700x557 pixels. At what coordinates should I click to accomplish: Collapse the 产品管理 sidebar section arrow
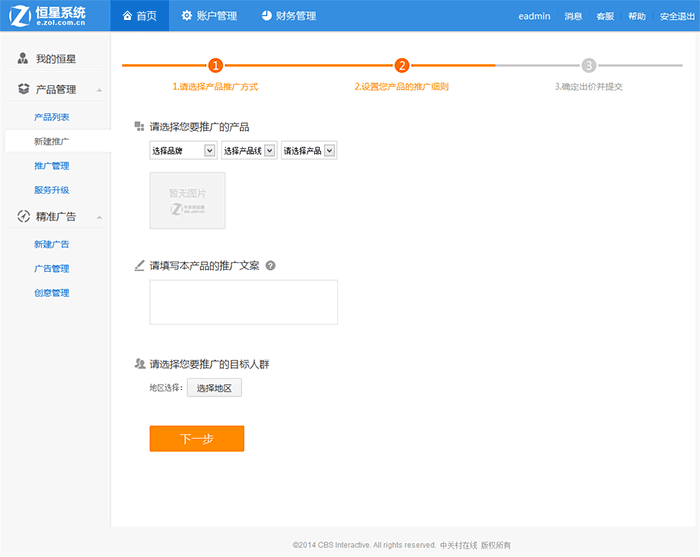98,90
